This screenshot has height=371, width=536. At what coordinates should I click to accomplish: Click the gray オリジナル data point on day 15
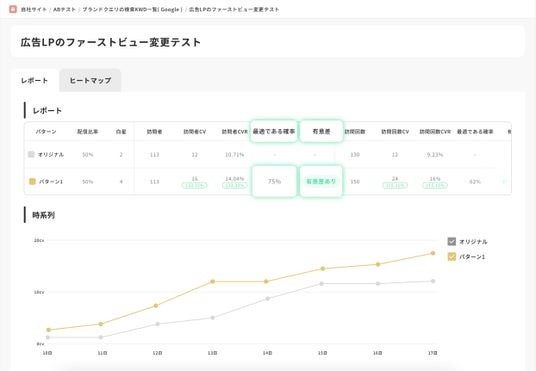click(x=322, y=283)
